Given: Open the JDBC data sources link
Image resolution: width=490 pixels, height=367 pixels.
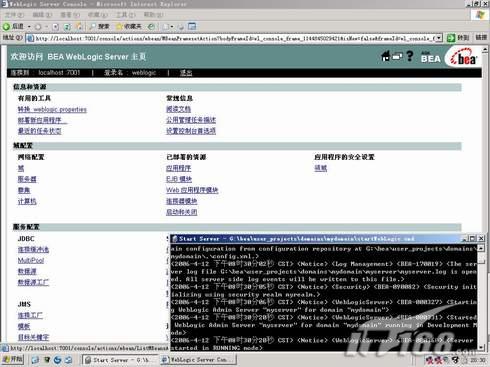Looking at the screenshot, I should (x=27, y=271).
